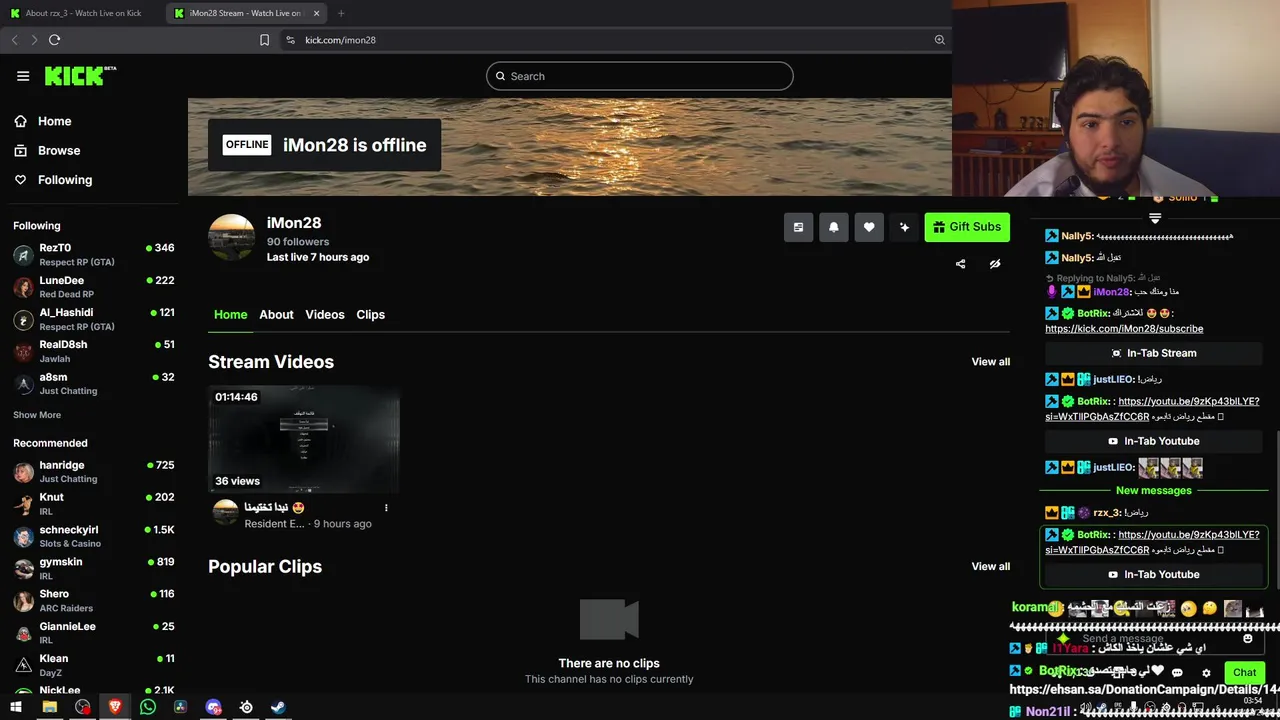Viewport: 1280px width, 720px height.
Task: Open the RealD8sh channel in Following
Action: tap(93, 351)
